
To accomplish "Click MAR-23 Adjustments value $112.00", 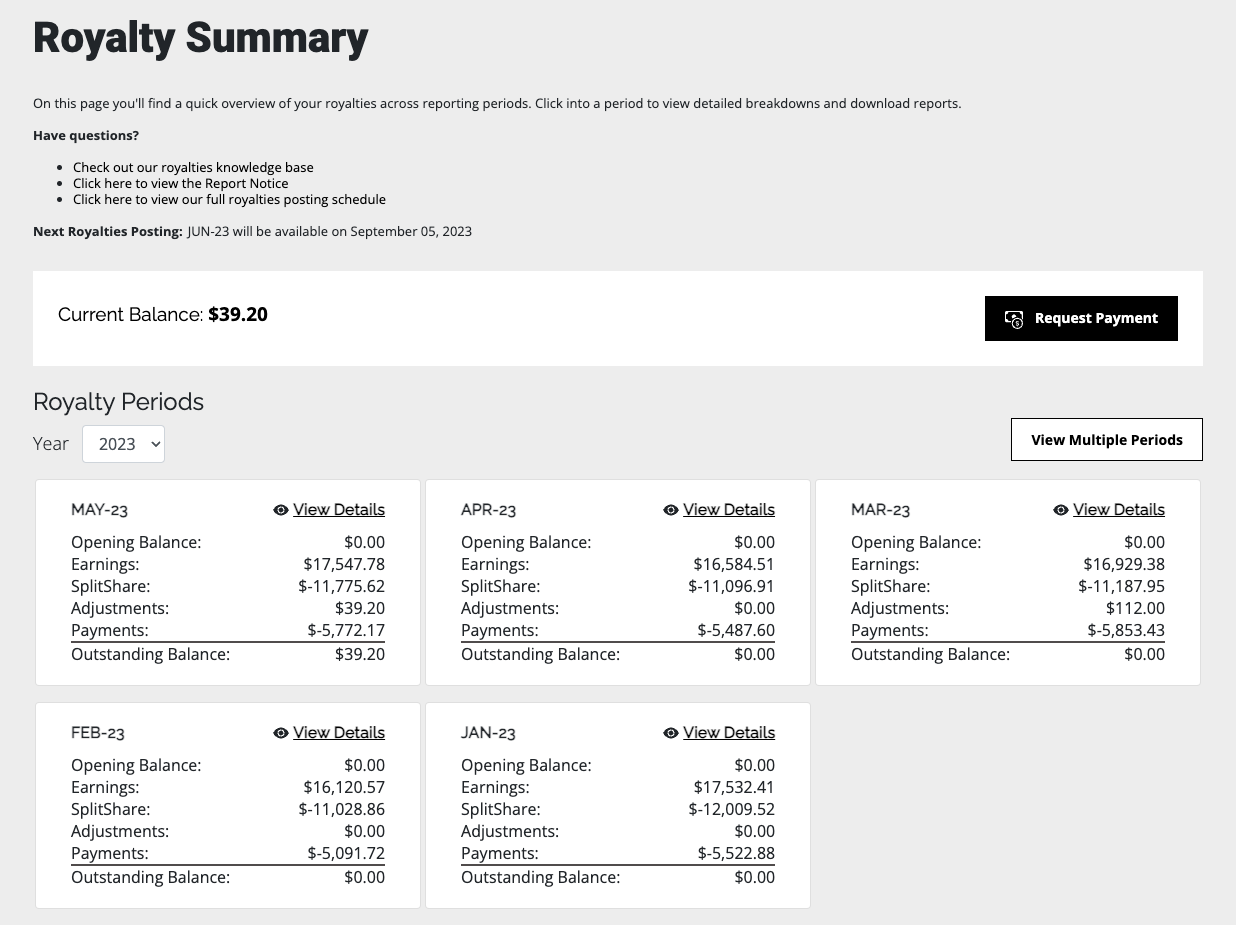I will tap(1135, 609).
